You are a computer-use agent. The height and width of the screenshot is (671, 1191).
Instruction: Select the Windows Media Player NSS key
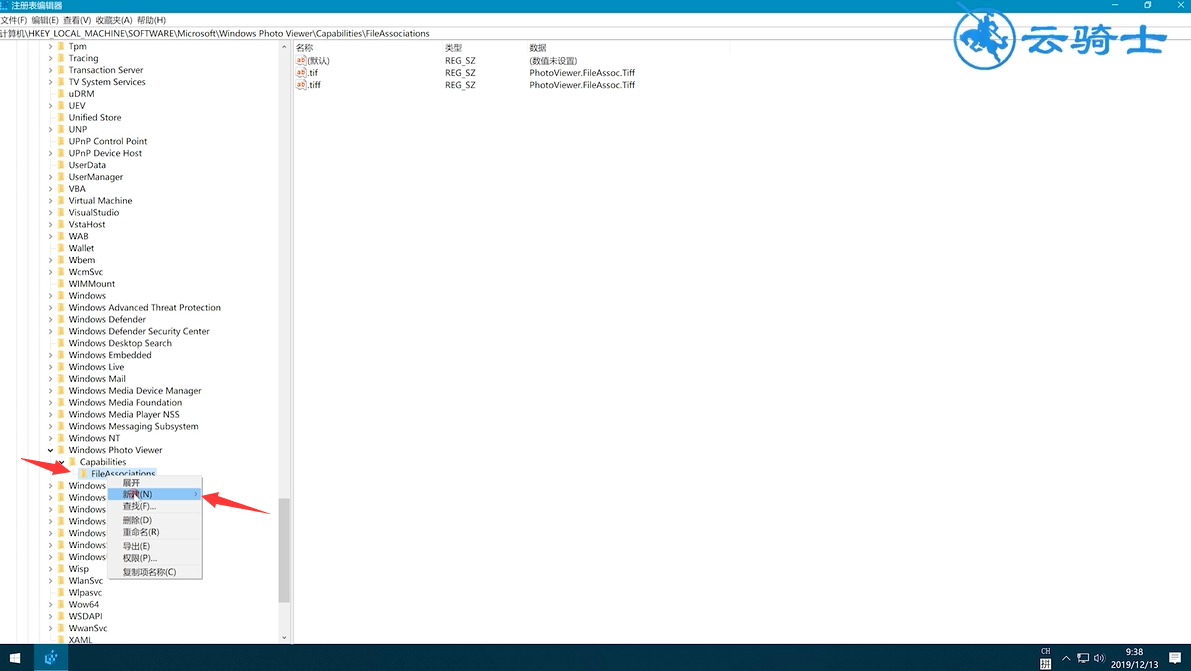[x=124, y=415]
